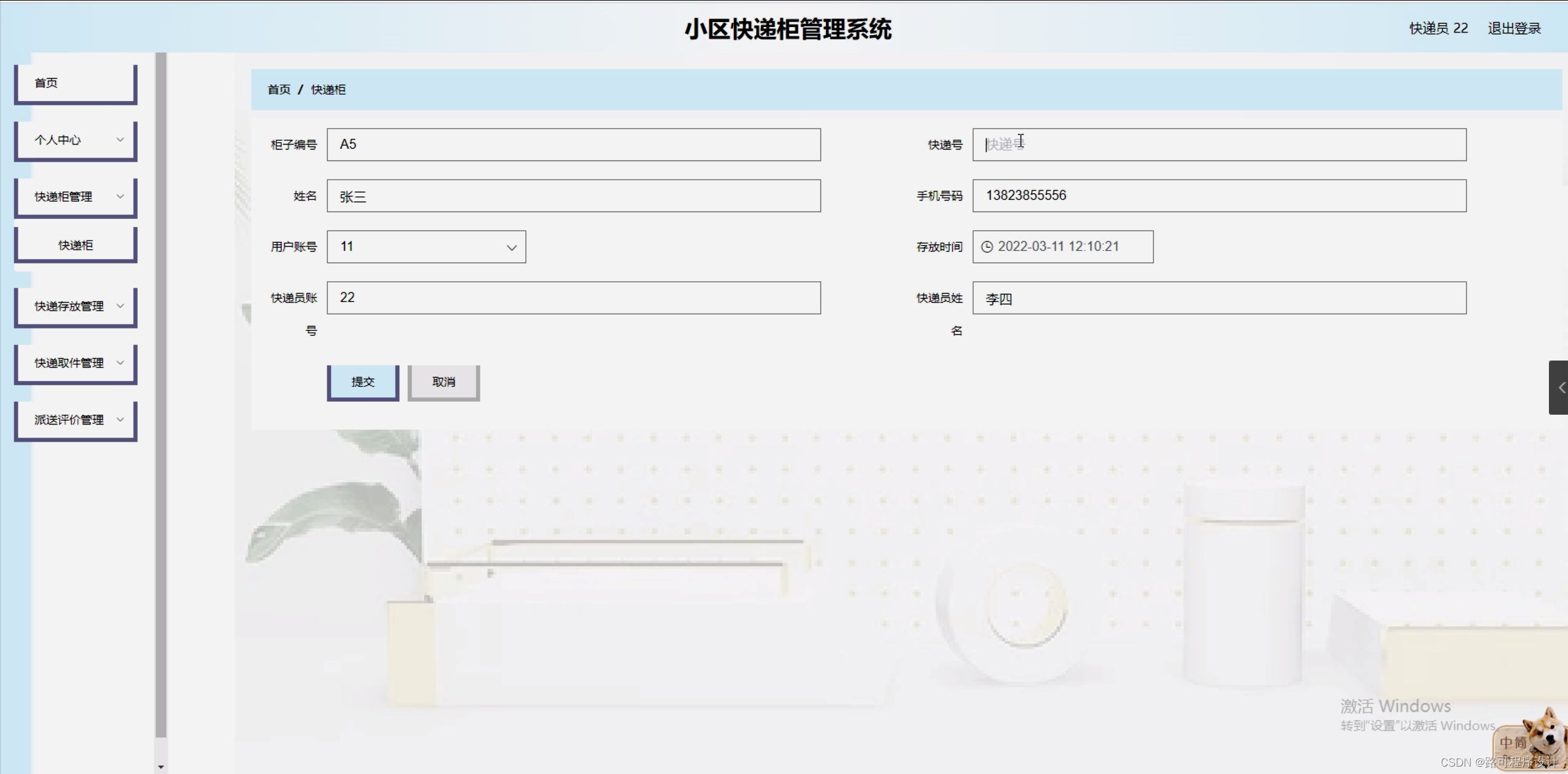Open the date picker via the clock icon
1568x774 pixels.
988,246
